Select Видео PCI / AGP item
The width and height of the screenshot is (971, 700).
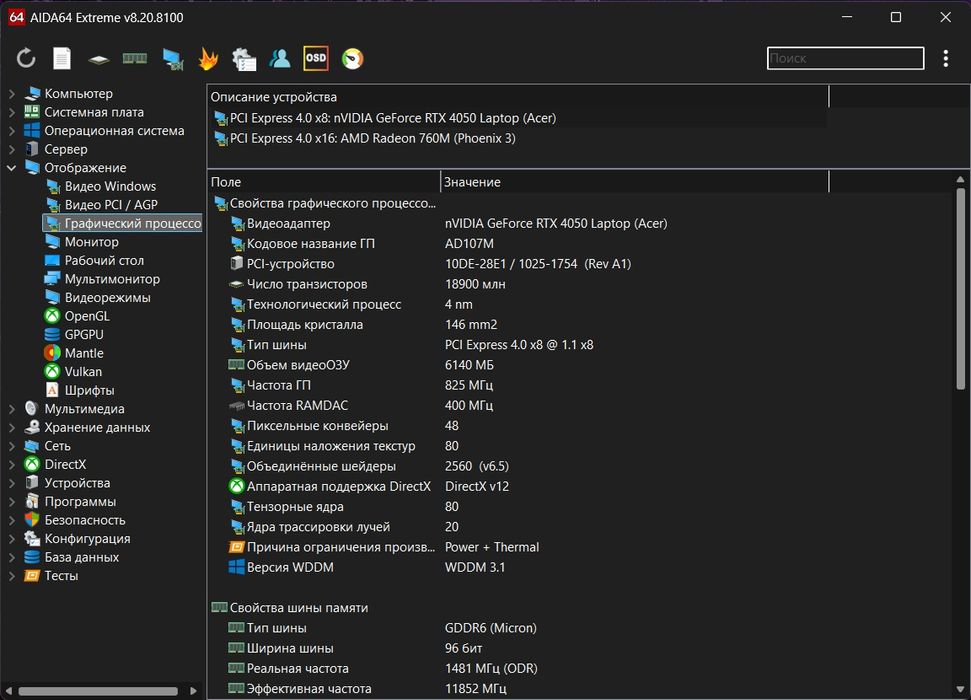click(111, 205)
